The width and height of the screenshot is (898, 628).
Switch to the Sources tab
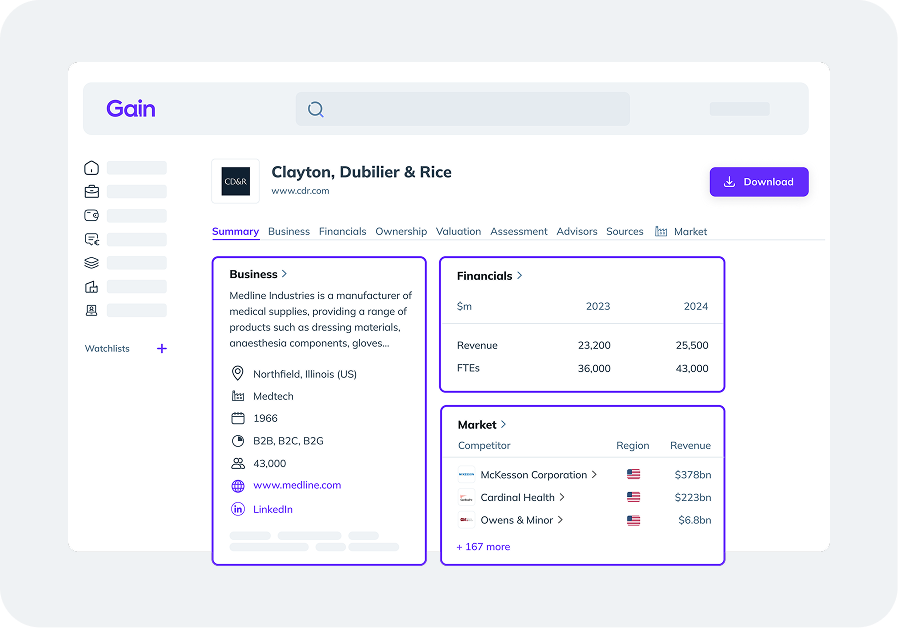[625, 231]
